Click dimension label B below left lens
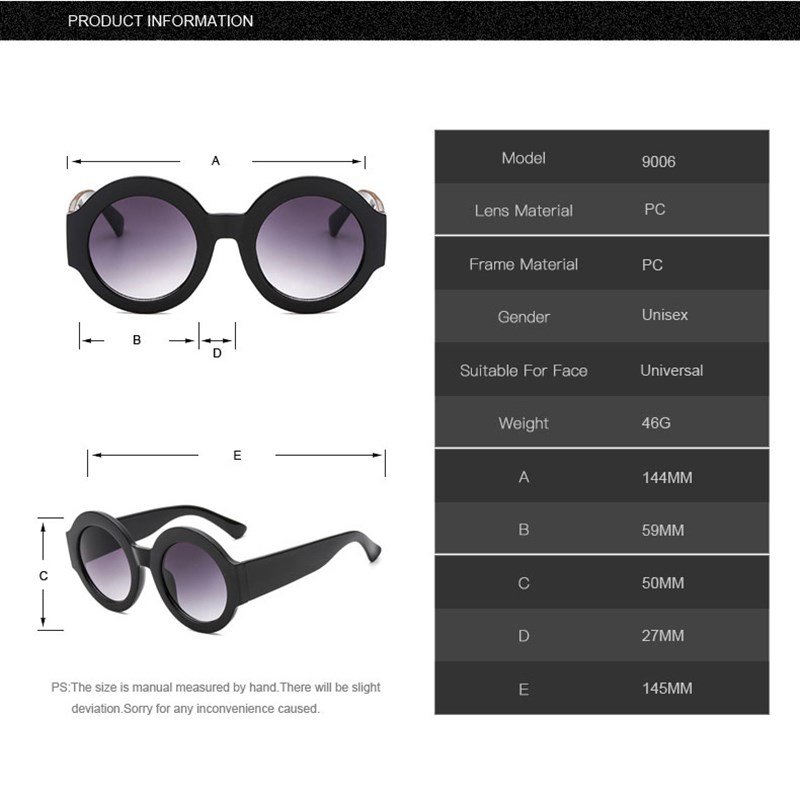This screenshot has height=800, width=800. [x=137, y=340]
